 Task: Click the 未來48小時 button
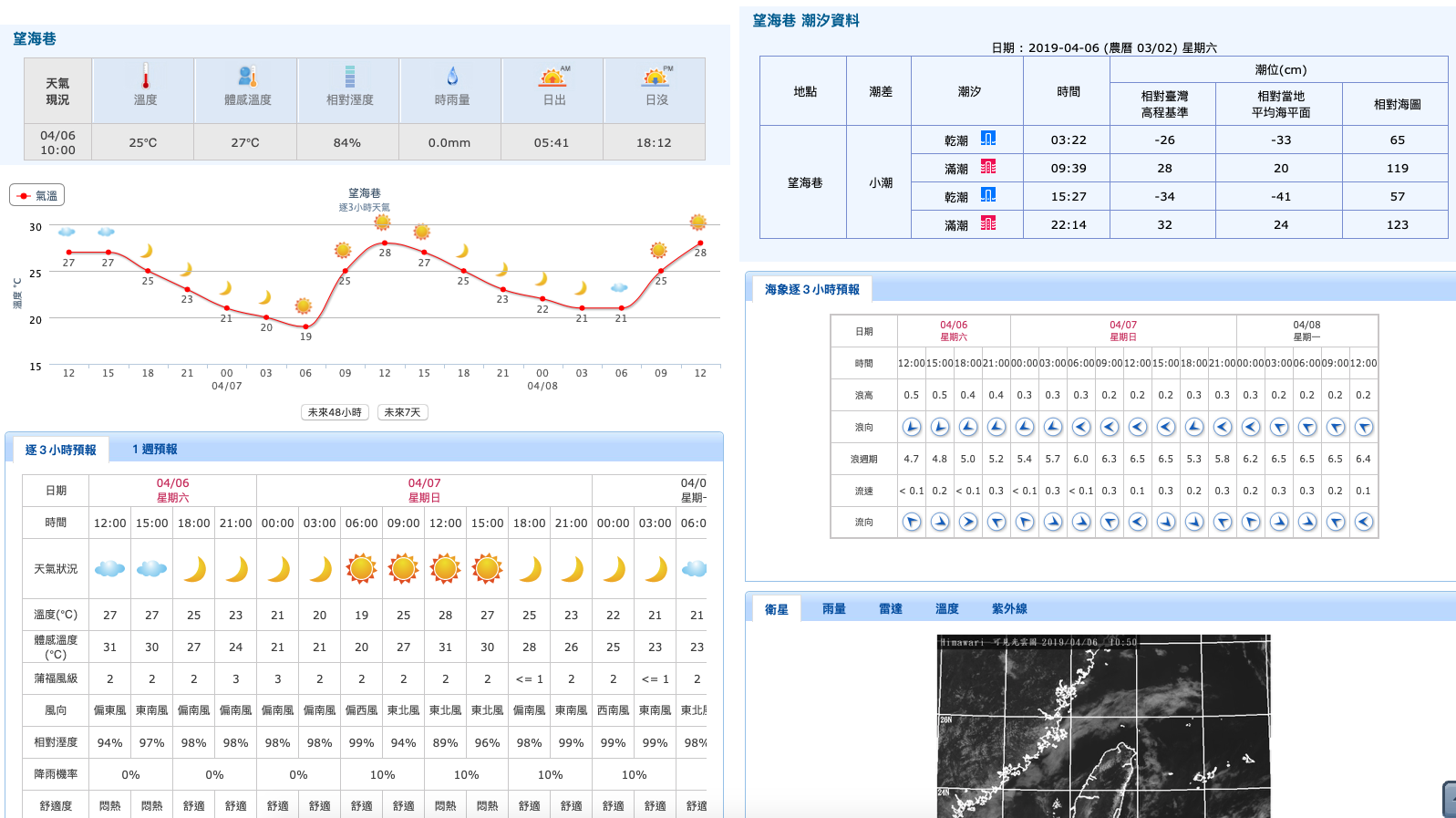335,412
